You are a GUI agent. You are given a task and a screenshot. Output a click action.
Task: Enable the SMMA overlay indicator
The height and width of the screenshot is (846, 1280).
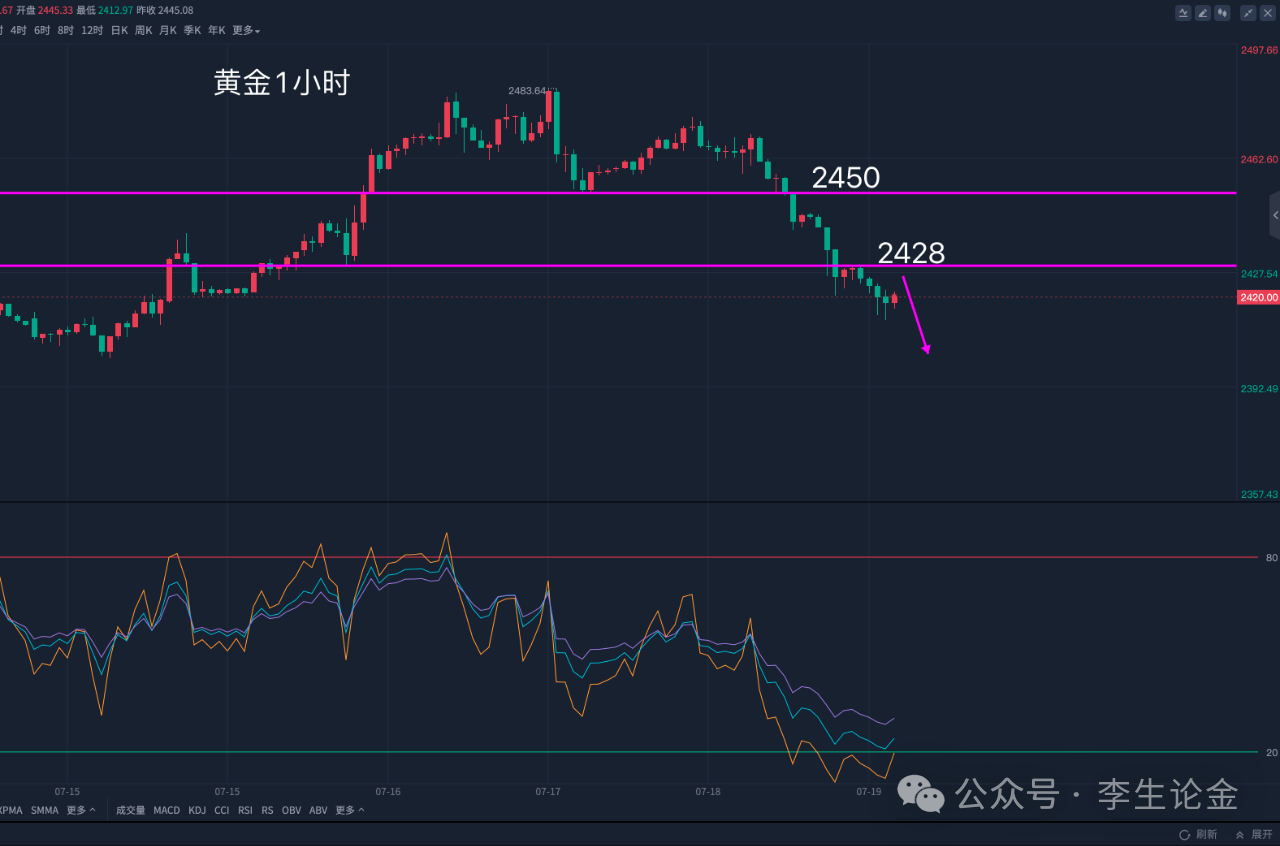click(x=45, y=810)
